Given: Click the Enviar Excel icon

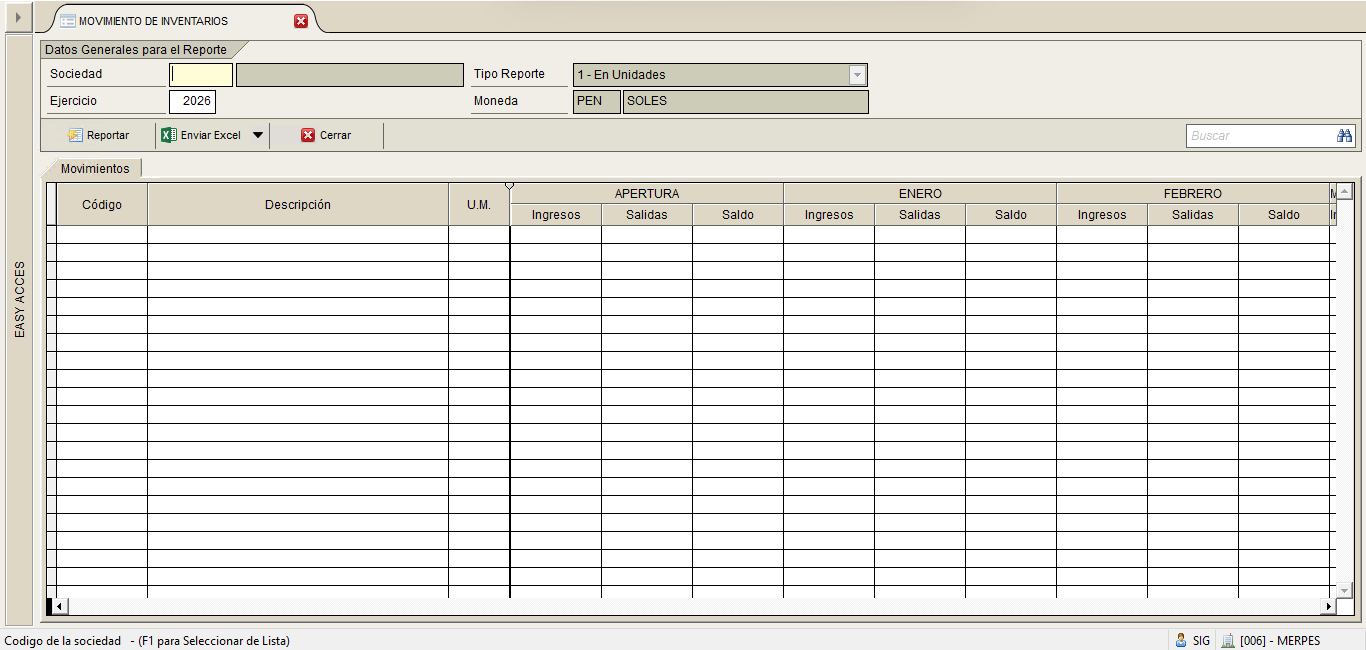Looking at the screenshot, I should (170, 135).
